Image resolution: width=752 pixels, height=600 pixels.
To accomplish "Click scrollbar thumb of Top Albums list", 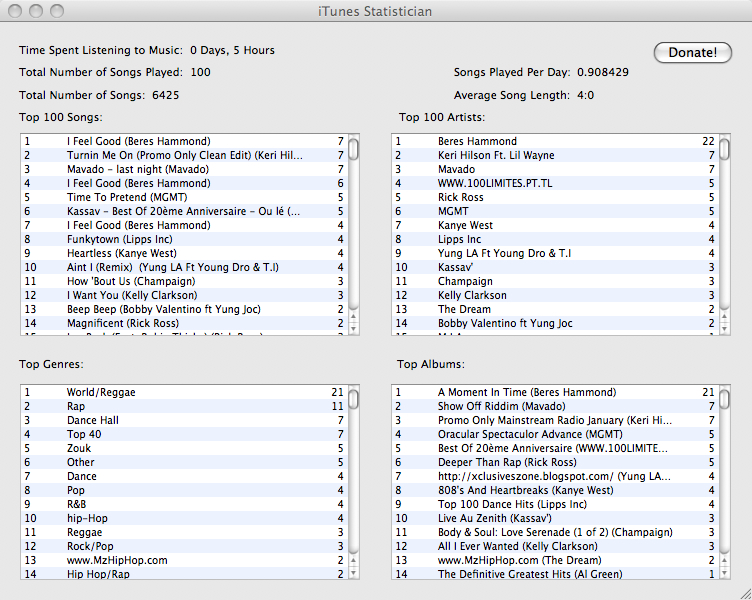I will point(725,399).
